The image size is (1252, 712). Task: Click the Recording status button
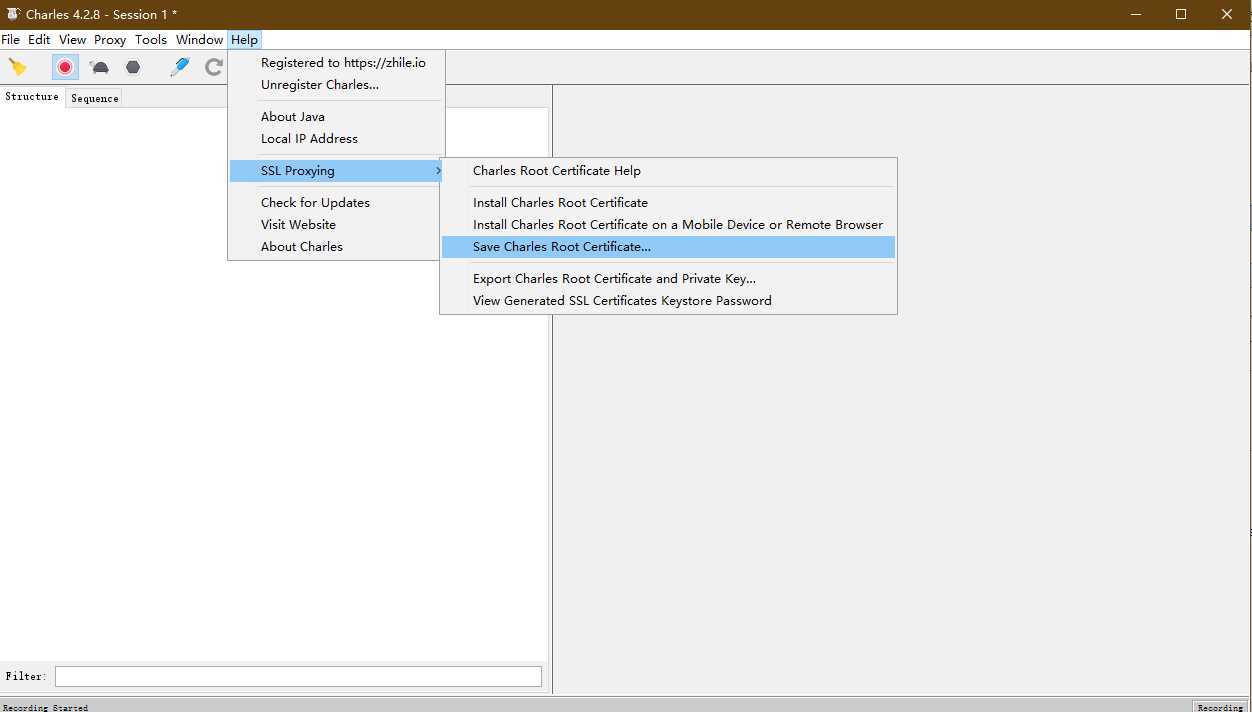pyautogui.click(x=1220, y=707)
